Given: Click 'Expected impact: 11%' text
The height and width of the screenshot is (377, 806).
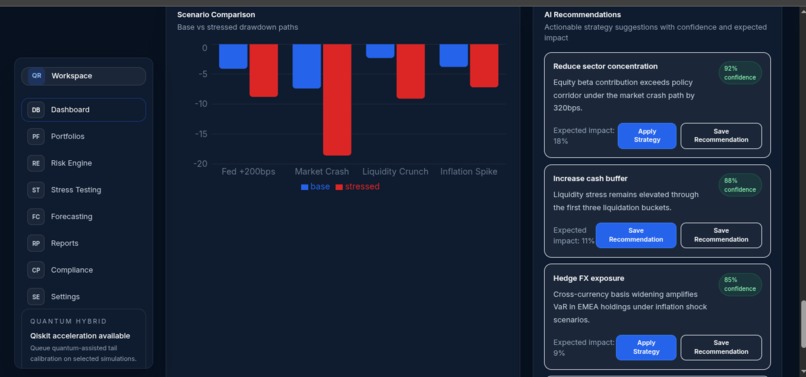Looking at the screenshot, I should coord(574,236).
